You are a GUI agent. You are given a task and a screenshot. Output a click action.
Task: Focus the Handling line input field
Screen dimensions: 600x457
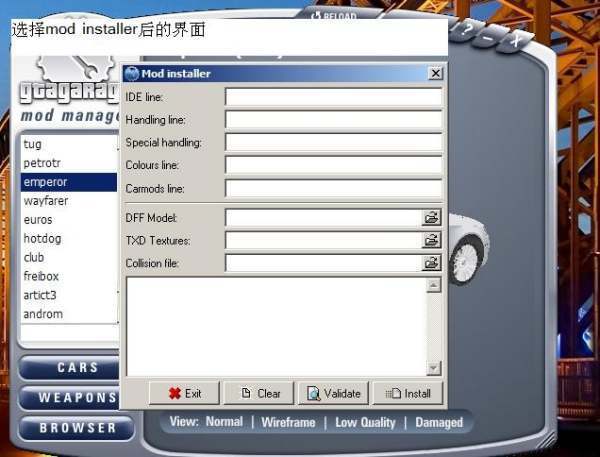tap(334, 120)
